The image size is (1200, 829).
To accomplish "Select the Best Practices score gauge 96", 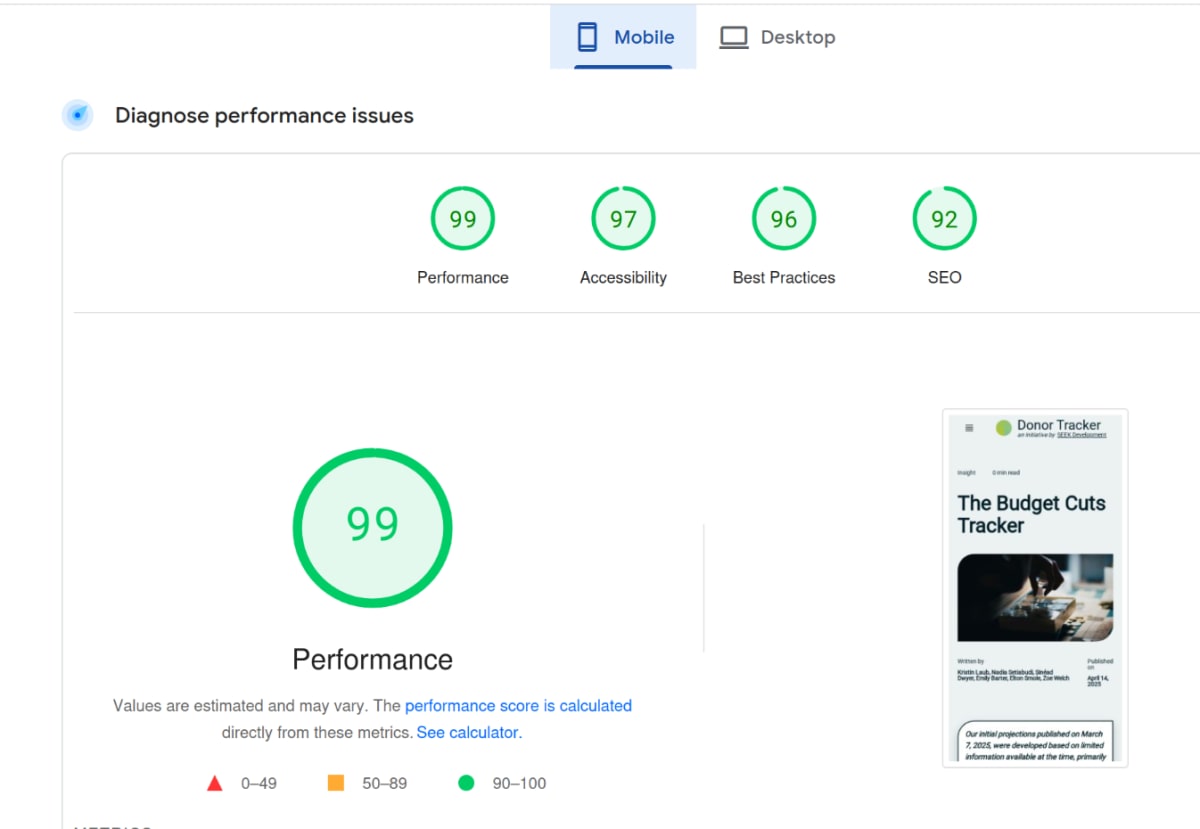I will coord(784,219).
